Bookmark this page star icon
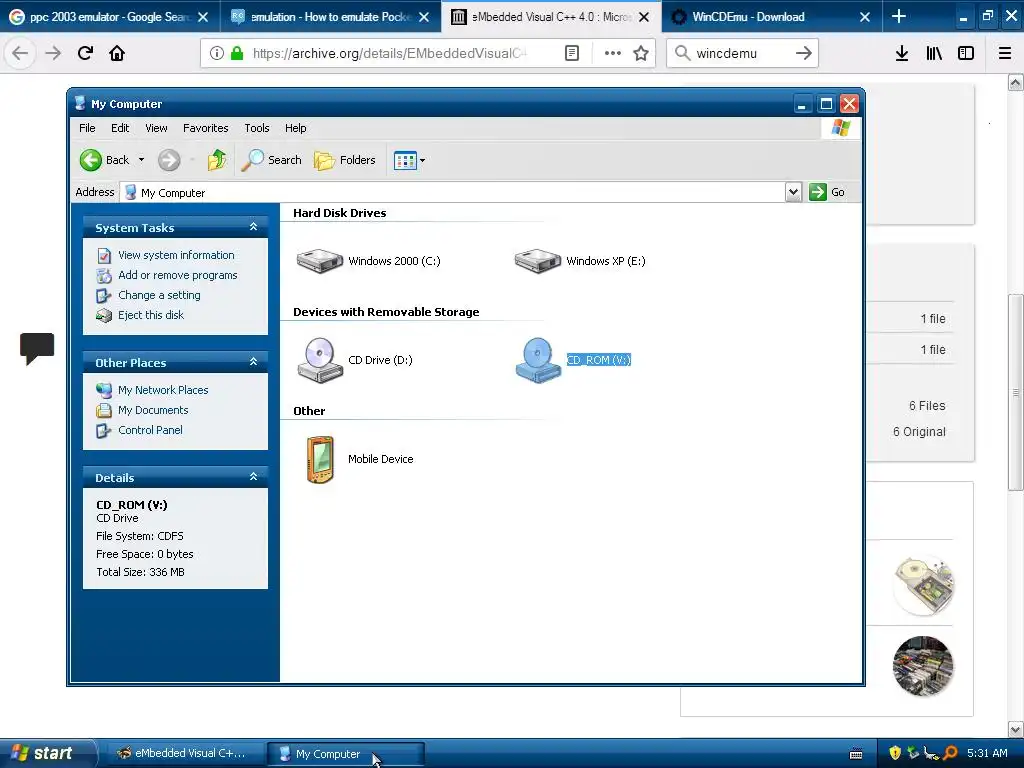This screenshot has width=1024, height=768. click(641, 53)
